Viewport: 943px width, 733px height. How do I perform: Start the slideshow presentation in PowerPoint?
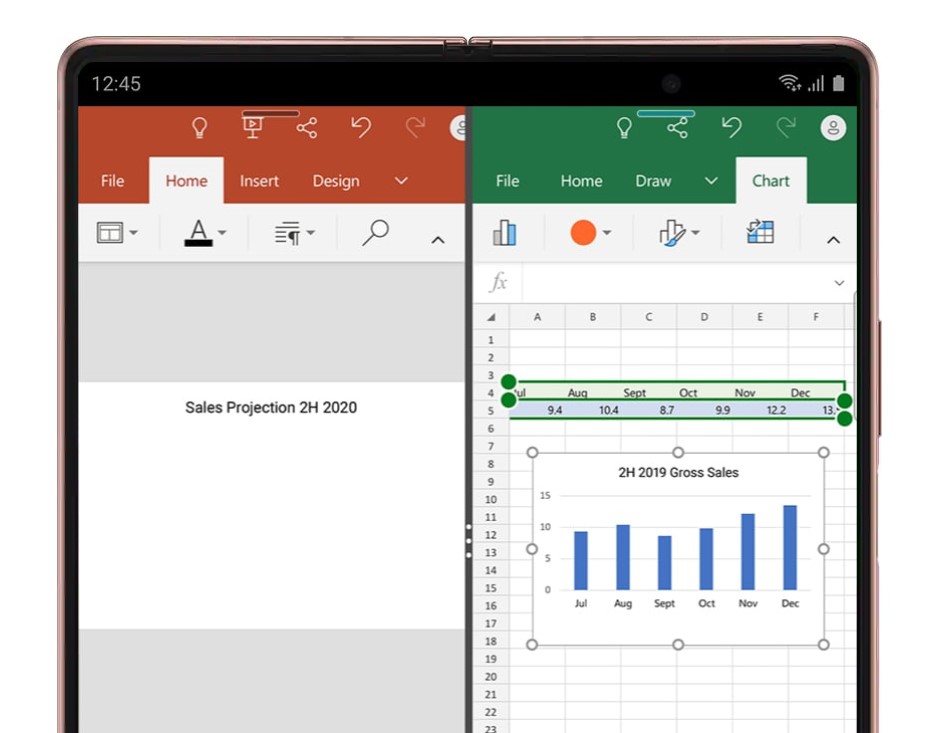(252, 127)
